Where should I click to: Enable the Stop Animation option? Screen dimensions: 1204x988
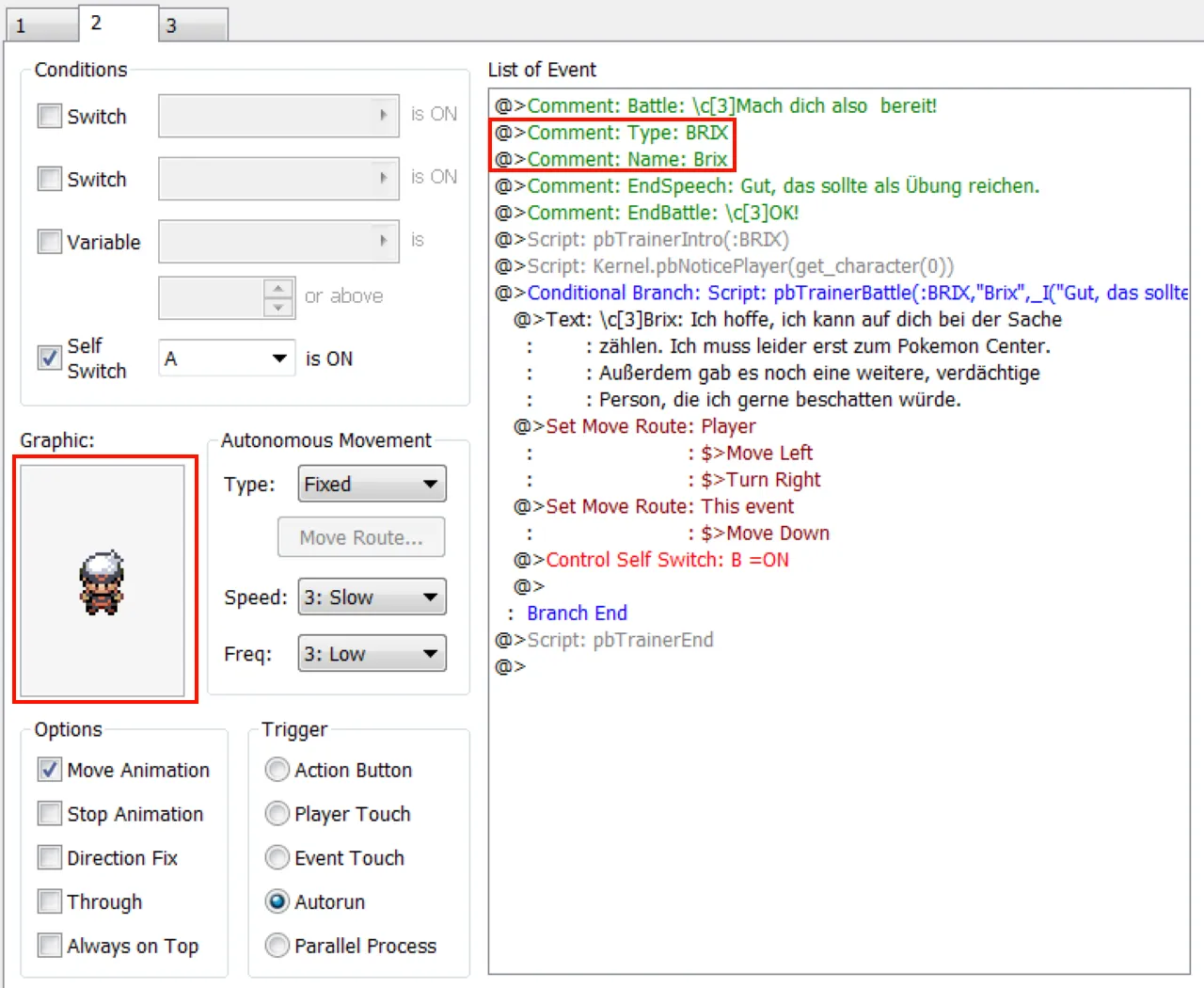(x=50, y=814)
